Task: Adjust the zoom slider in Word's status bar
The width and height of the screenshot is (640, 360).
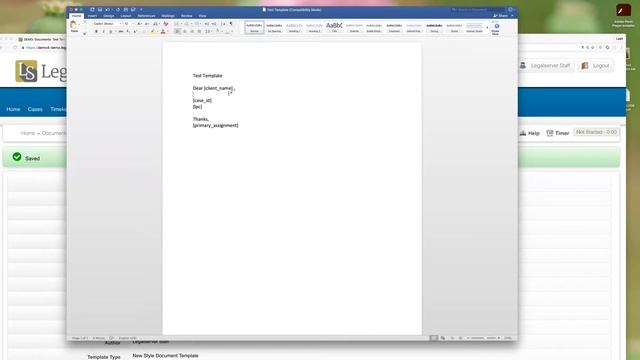Action: (x=484, y=338)
